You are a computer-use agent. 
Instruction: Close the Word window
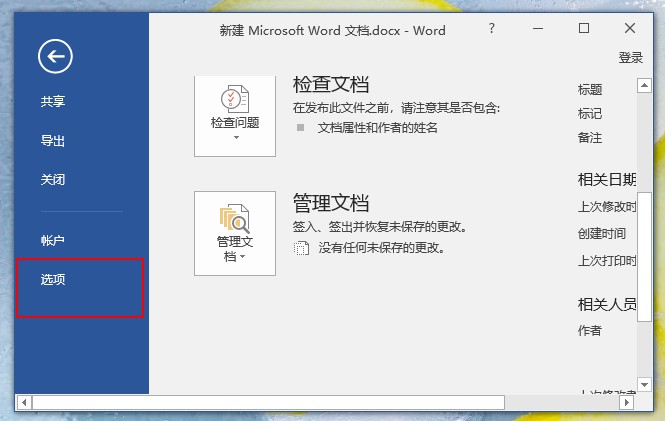click(x=630, y=28)
